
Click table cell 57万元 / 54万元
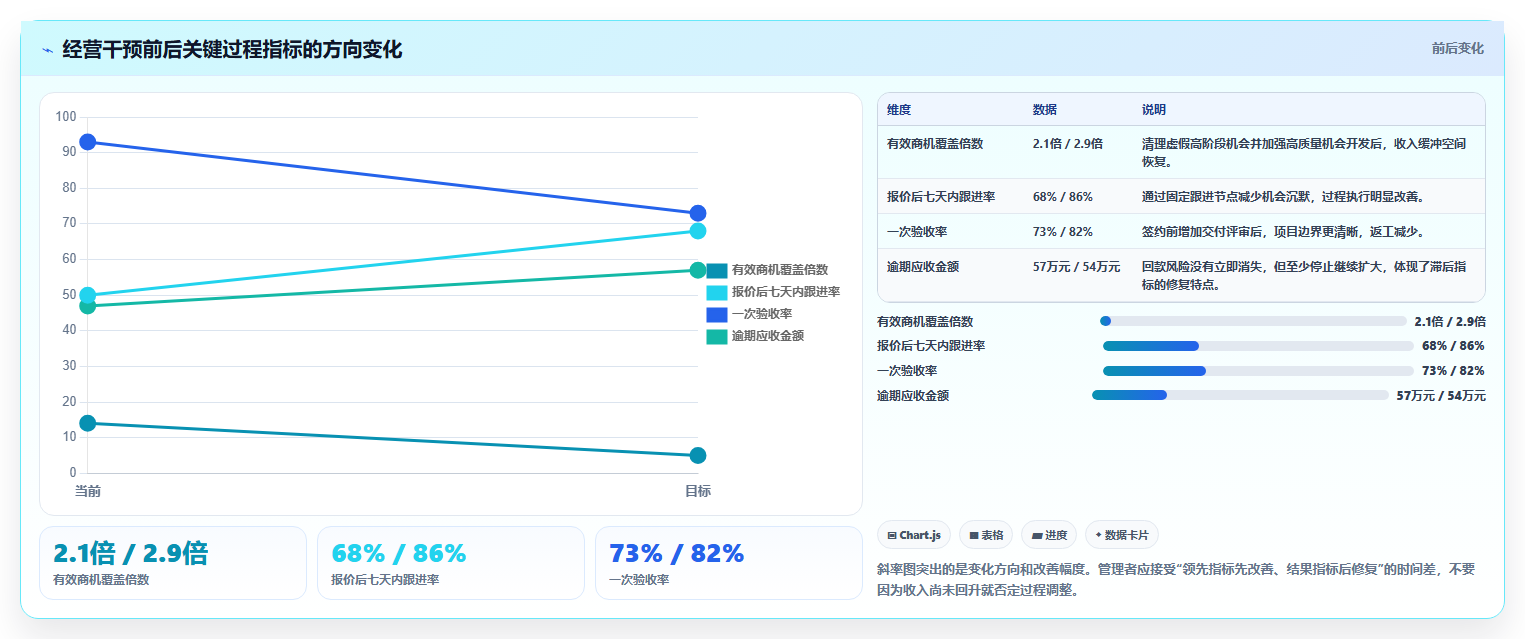(x=1077, y=266)
